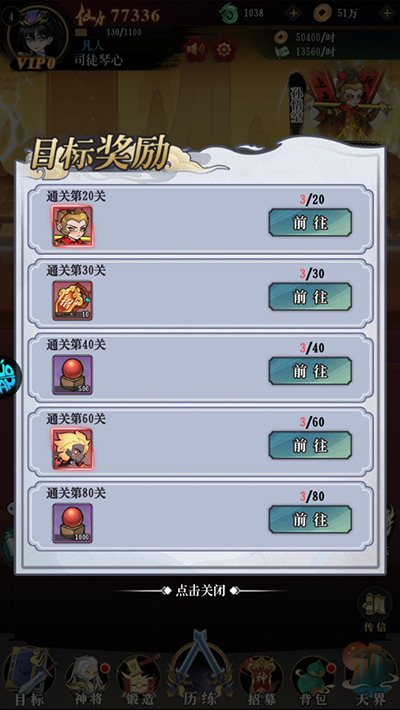Image resolution: width=400 pixels, height=710 pixels.
Task: Tap the recruit token reward for stage 30
Action: click(72, 300)
